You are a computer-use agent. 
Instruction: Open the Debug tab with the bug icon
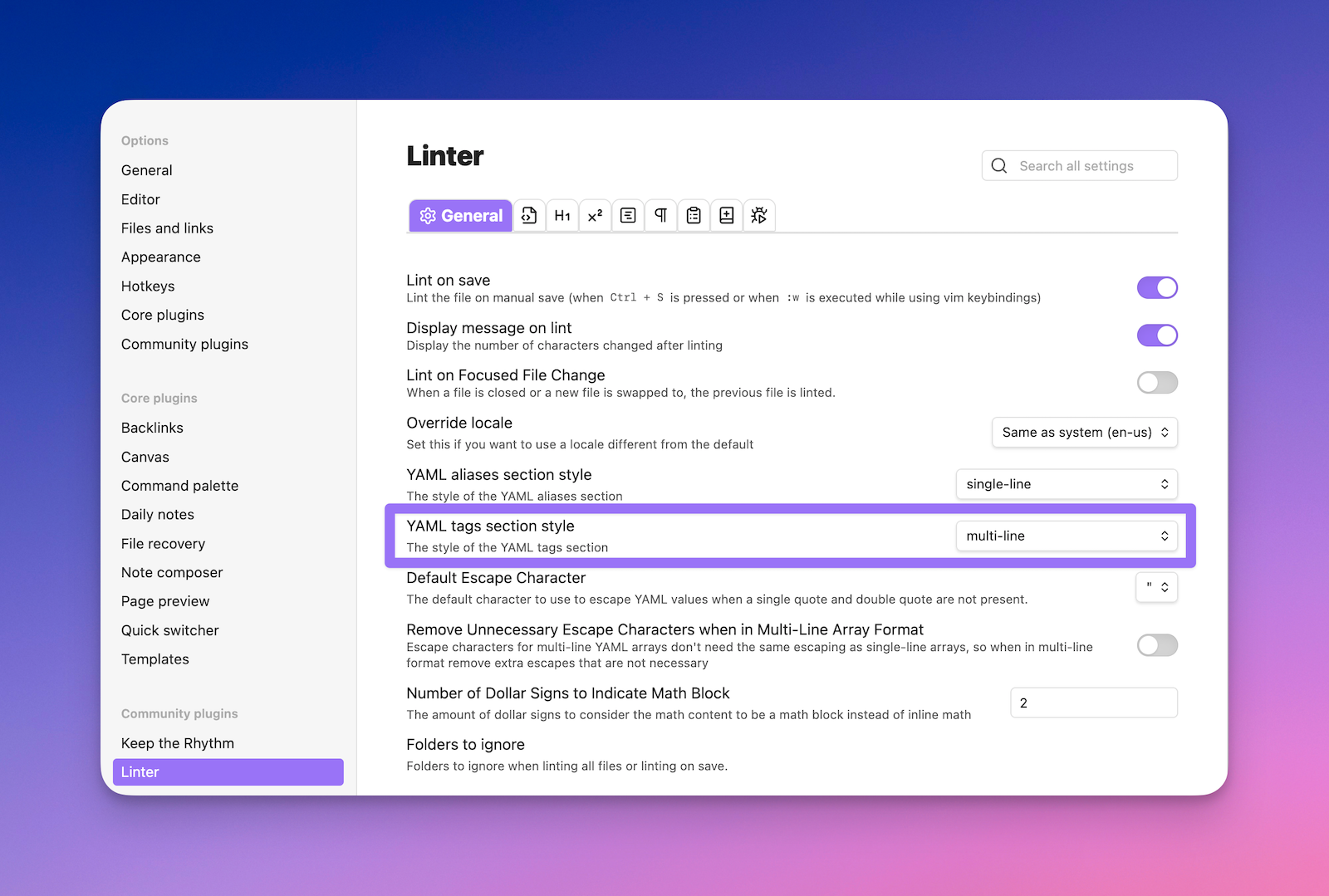(x=759, y=216)
